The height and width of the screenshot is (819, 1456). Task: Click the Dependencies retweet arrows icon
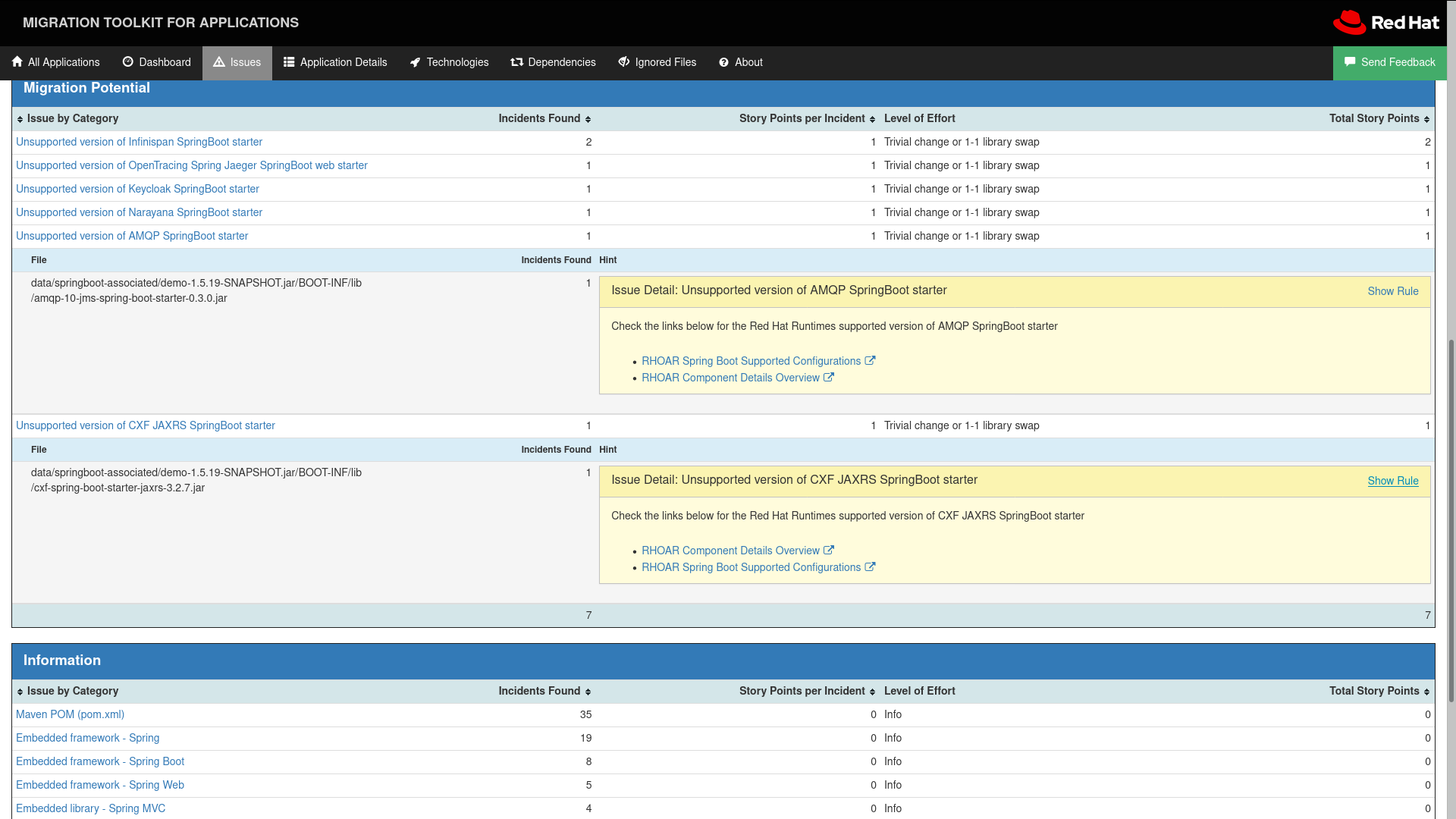pos(516,62)
